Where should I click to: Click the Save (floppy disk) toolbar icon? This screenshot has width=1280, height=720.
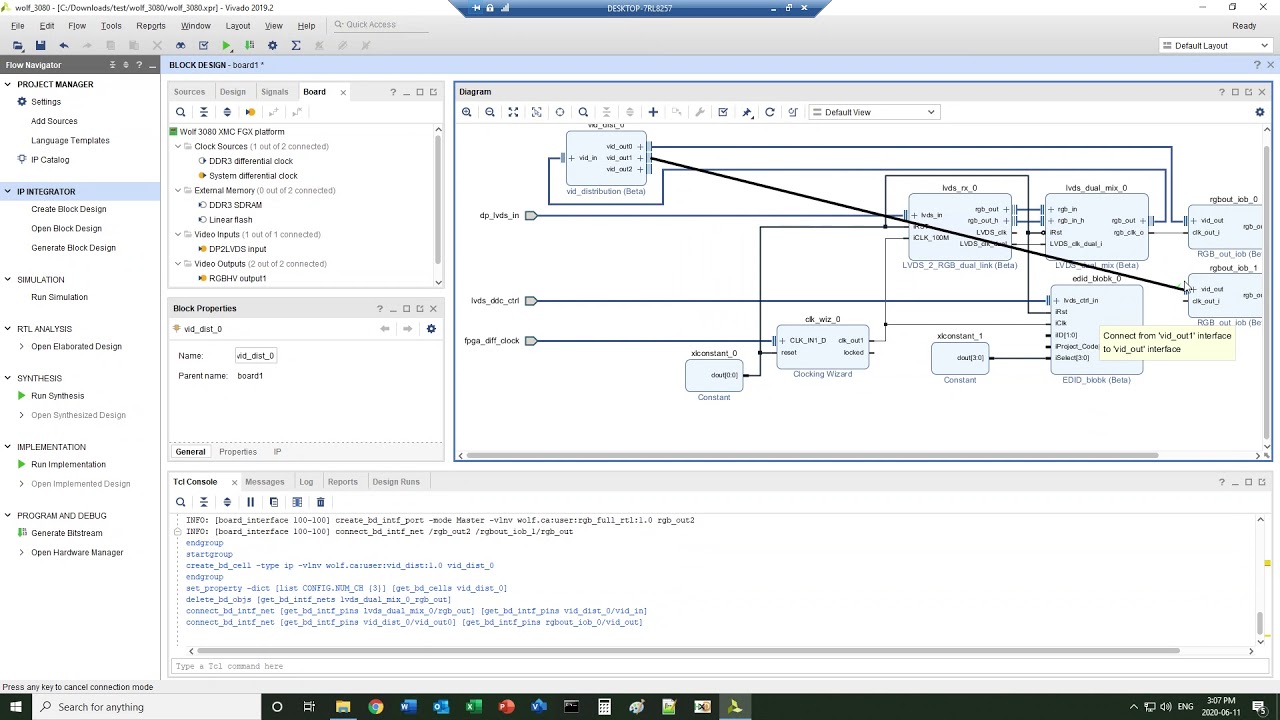40,45
